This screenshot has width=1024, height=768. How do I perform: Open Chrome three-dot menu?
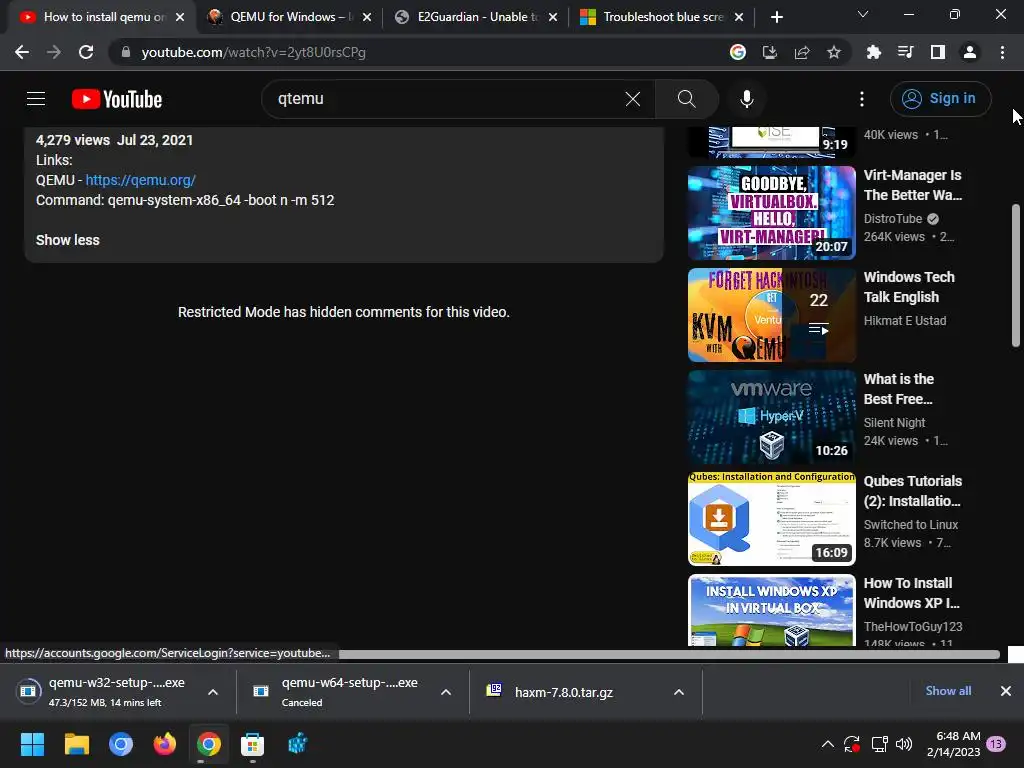1002,52
